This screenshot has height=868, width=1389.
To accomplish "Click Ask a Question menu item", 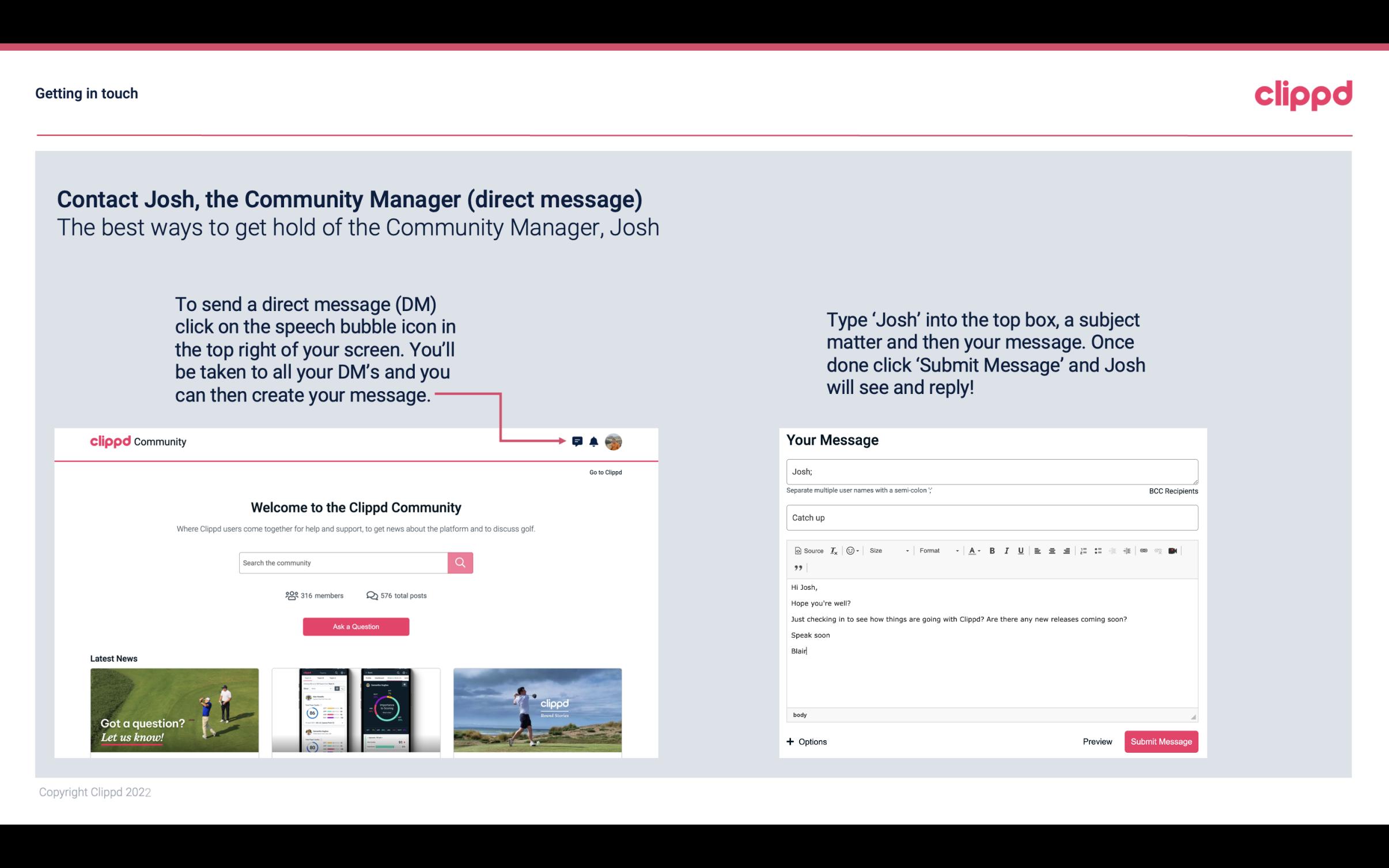I will click(x=356, y=626).
